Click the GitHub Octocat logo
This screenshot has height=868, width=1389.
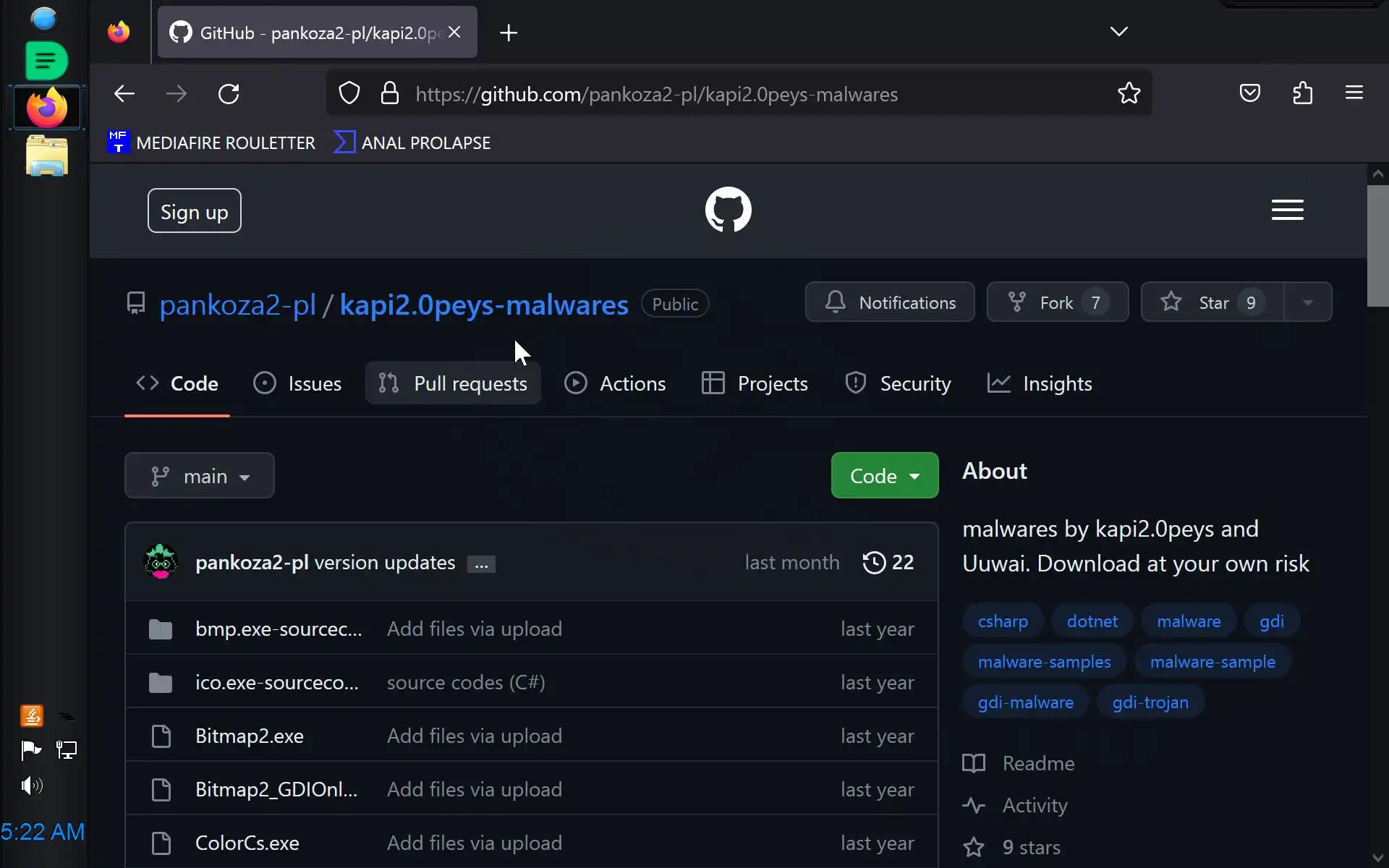(x=728, y=210)
